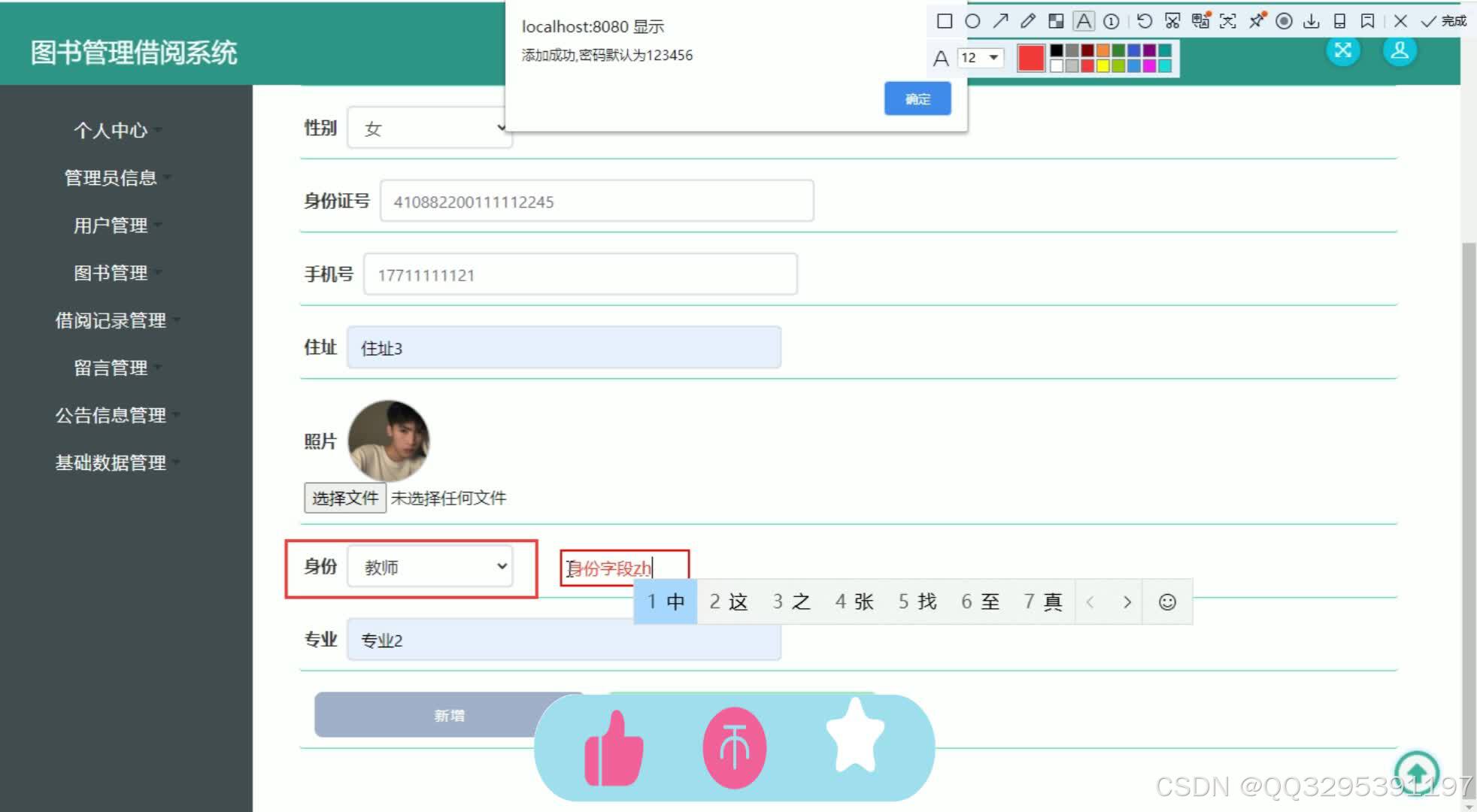Pick the black color swatch

click(1057, 50)
